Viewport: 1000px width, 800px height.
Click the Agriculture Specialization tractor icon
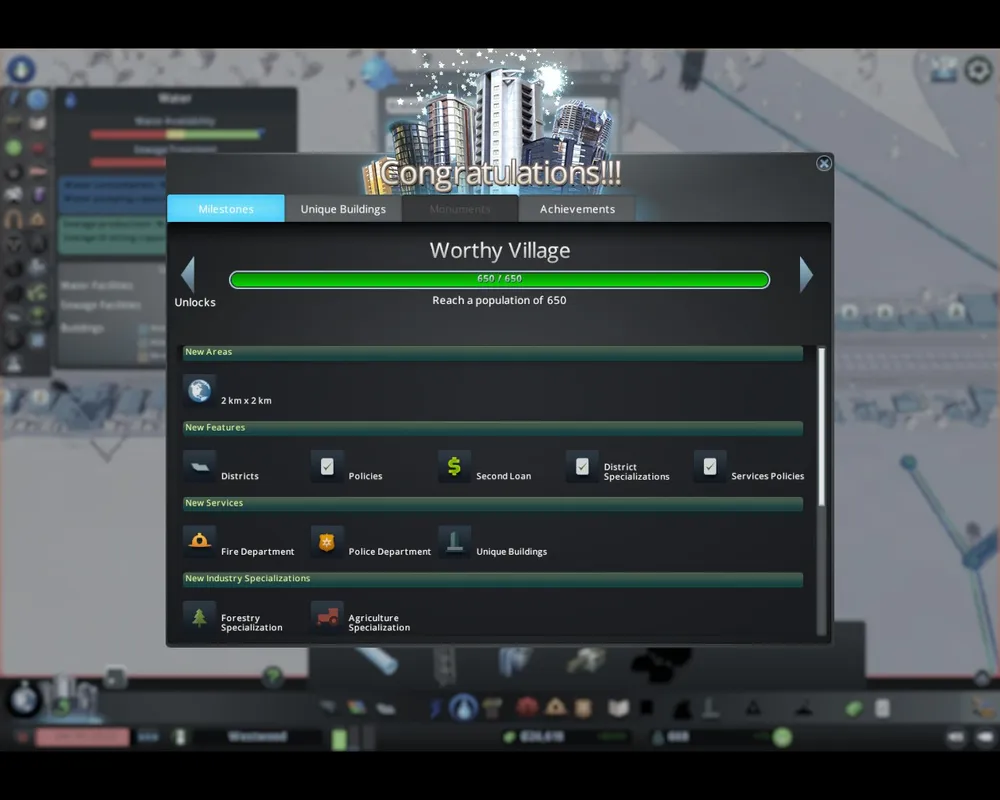point(327,617)
